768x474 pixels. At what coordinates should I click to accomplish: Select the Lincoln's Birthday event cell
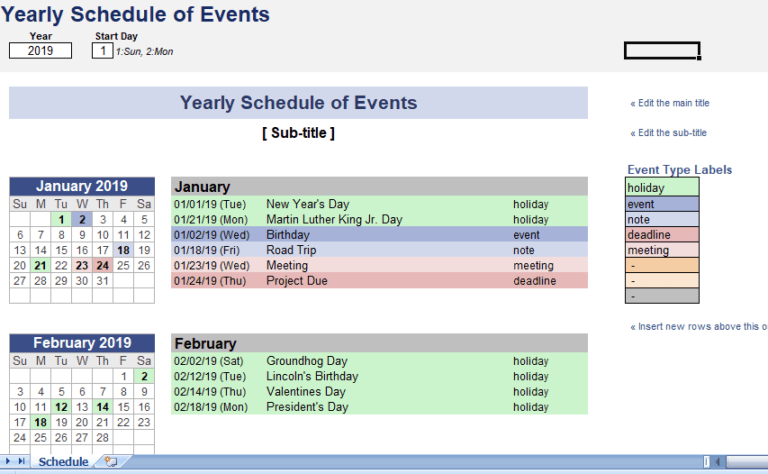click(x=312, y=376)
